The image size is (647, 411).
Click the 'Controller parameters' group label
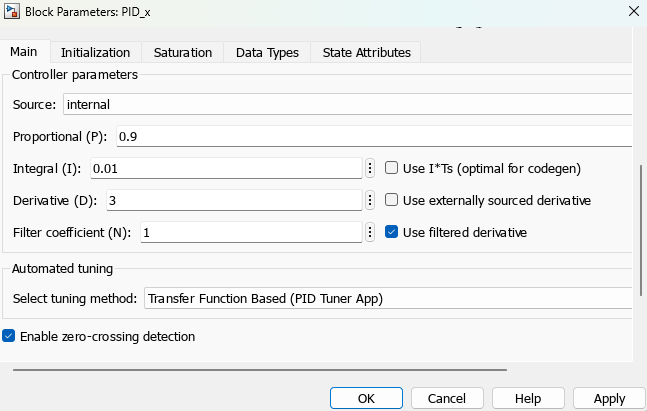coord(75,75)
